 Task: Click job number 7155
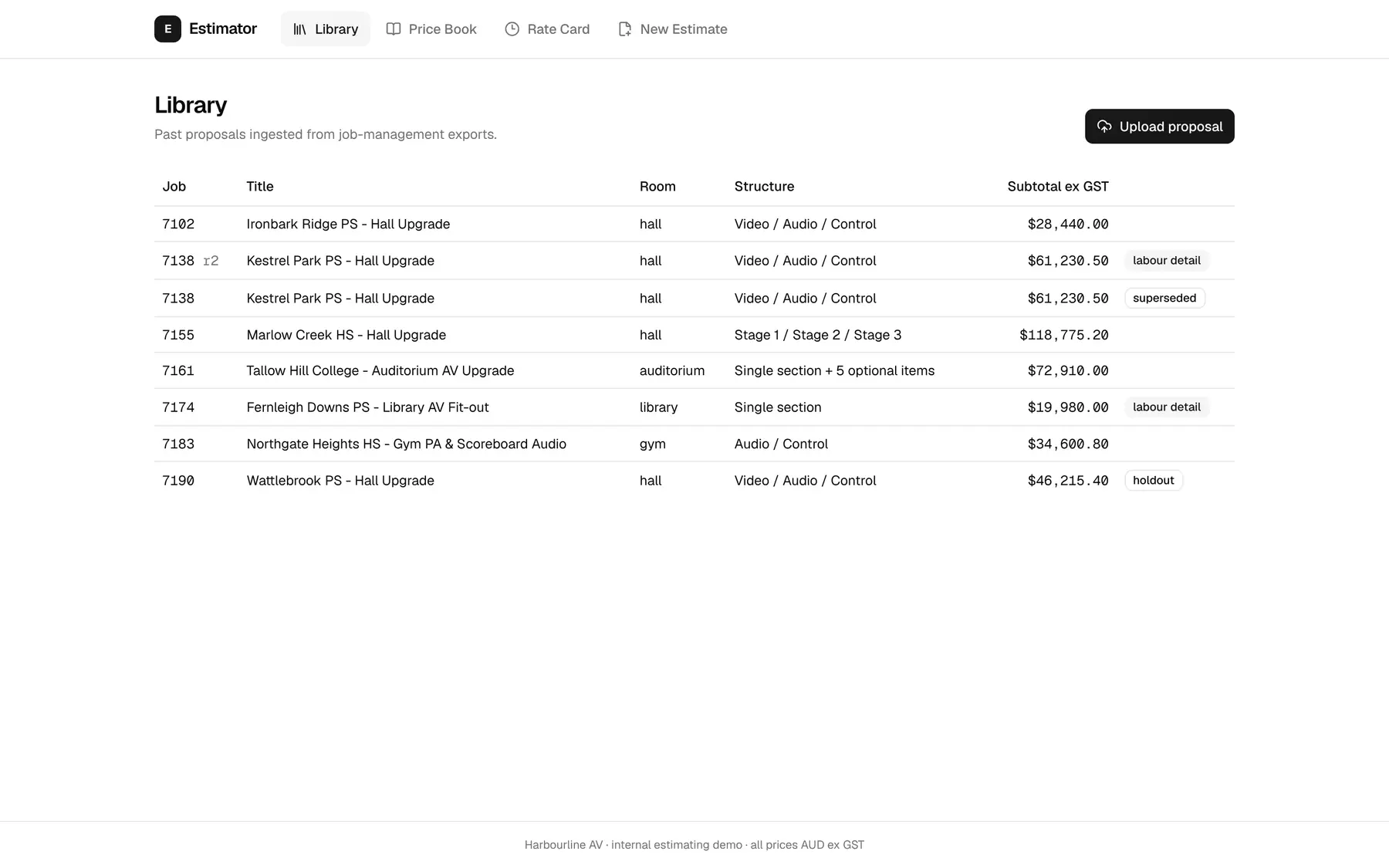click(178, 335)
